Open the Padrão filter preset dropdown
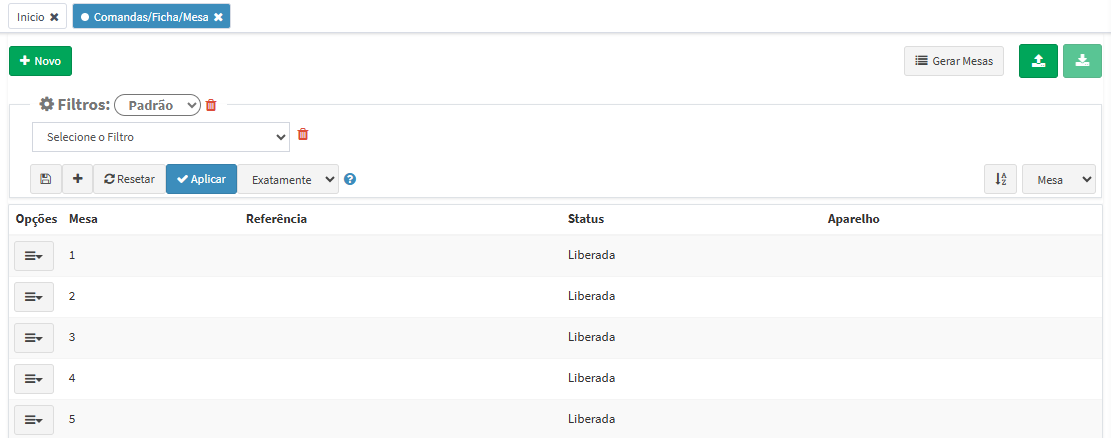1111x438 pixels. 157,105
